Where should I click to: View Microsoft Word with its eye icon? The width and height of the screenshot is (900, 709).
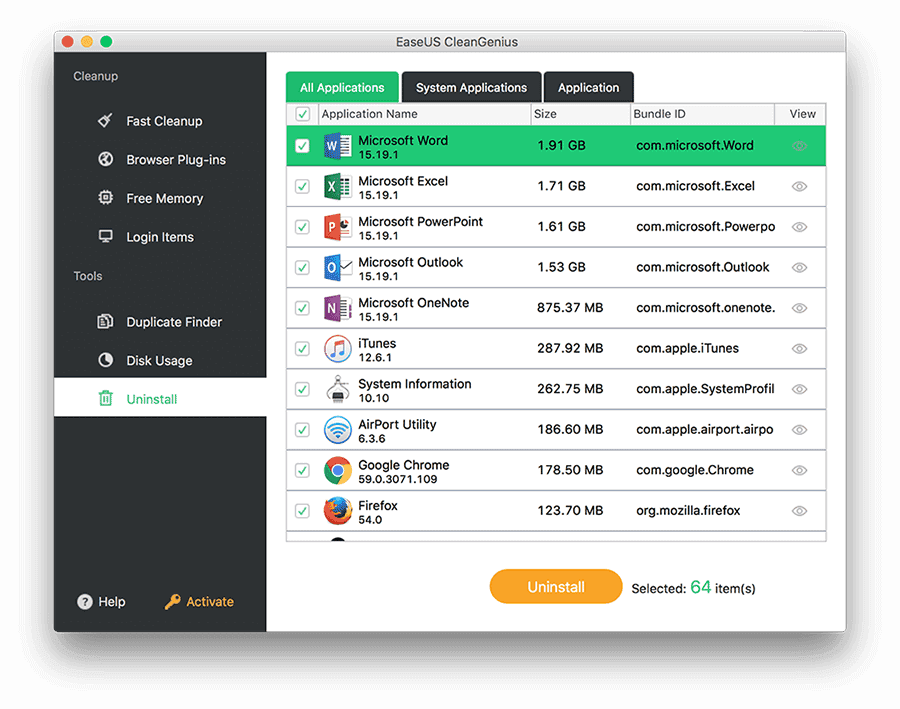pyautogui.click(x=800, y=146)
